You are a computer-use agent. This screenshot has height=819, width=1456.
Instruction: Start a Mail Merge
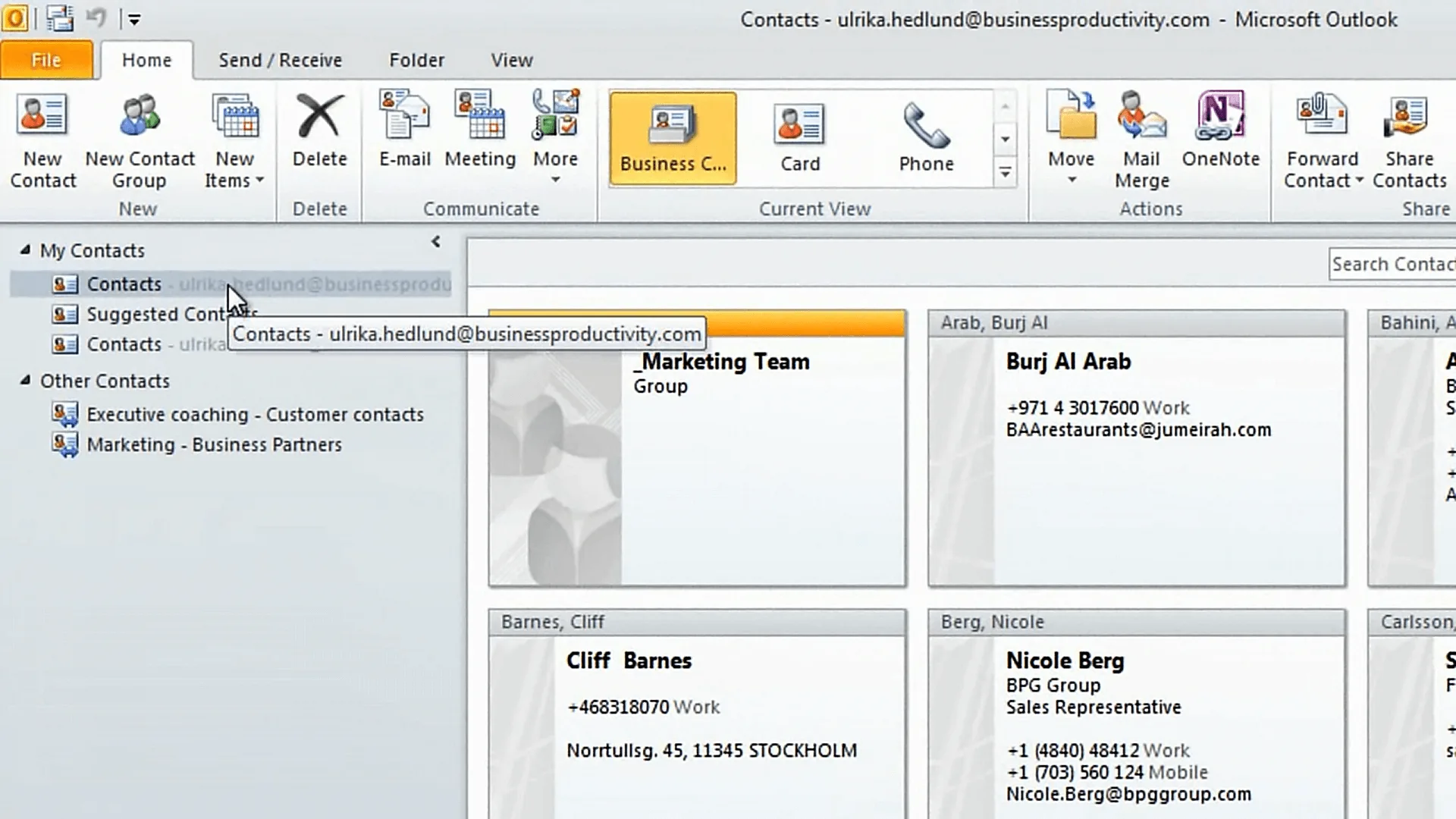coord(1141,140)
